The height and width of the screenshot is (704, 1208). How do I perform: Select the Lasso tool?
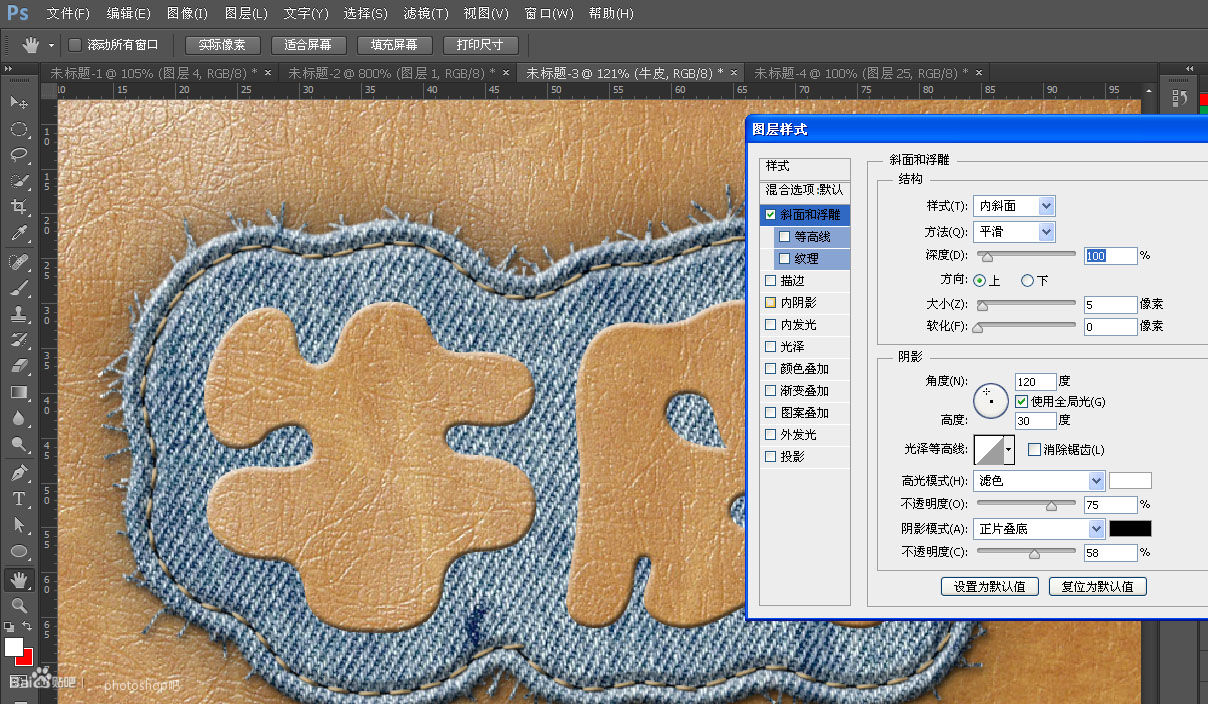pyautogui.click(x=19, y=155)
